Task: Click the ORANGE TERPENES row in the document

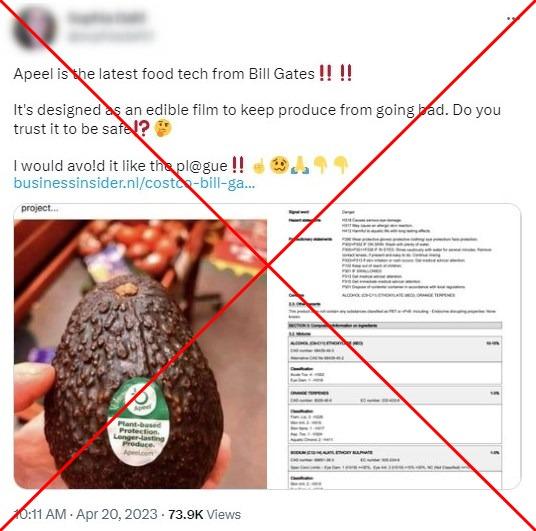Action: click(x=395, y=396)
